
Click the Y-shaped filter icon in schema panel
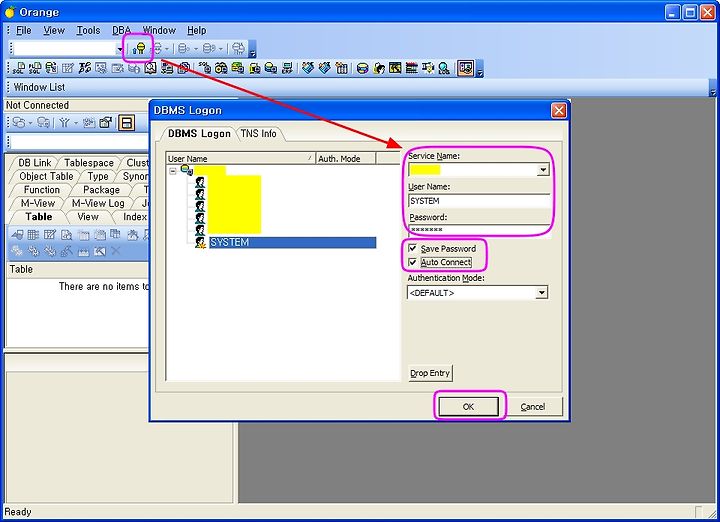point(64,123)
